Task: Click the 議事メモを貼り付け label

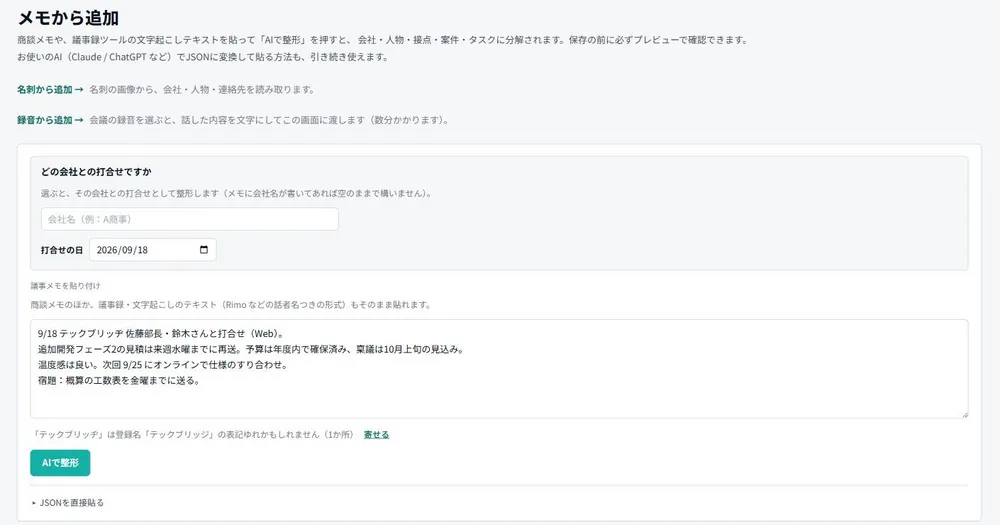Action: (x=66, y=286)
